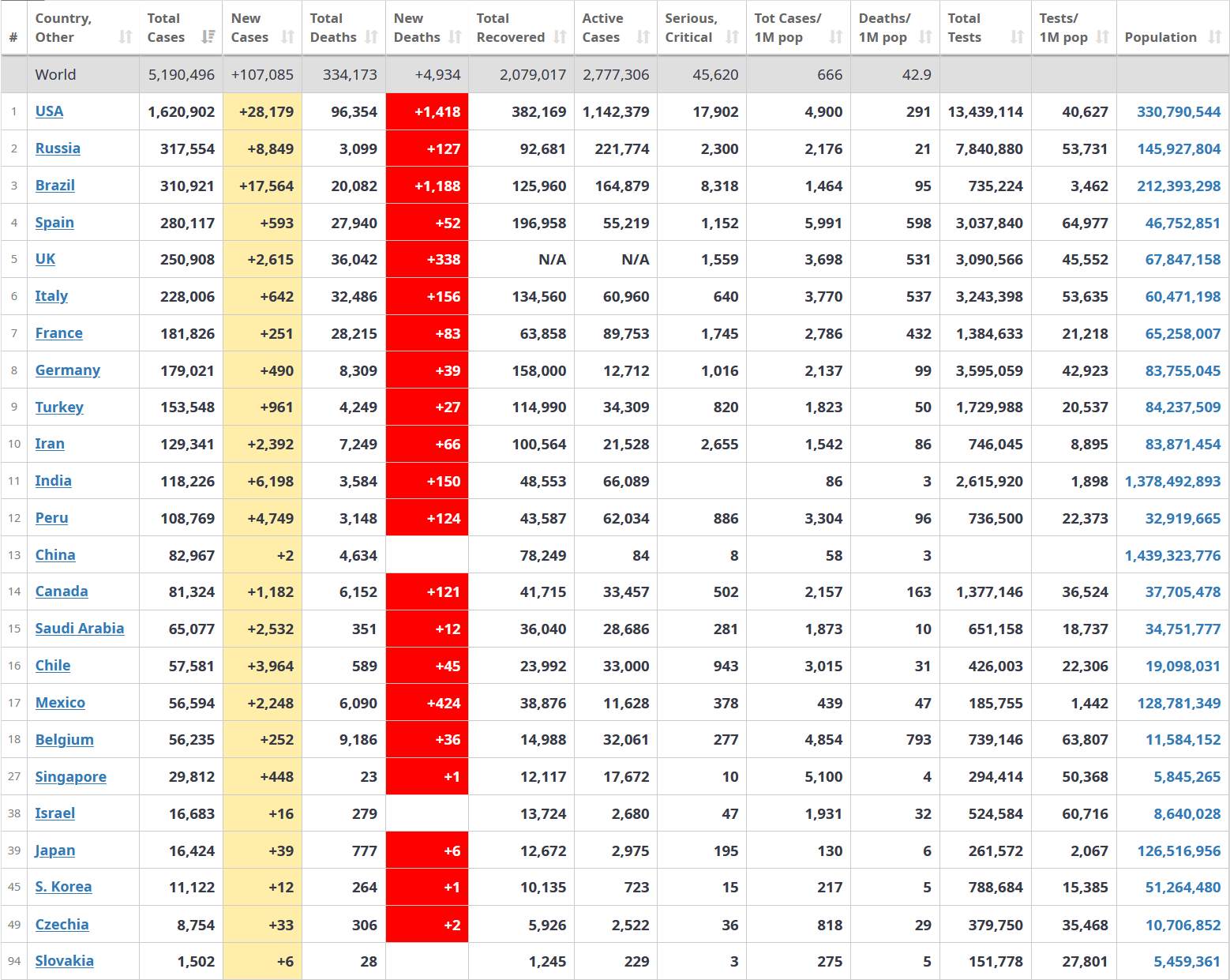
Task: Click the sort arrows icon beside Total Recovered
Action: (x=560, y=37)
